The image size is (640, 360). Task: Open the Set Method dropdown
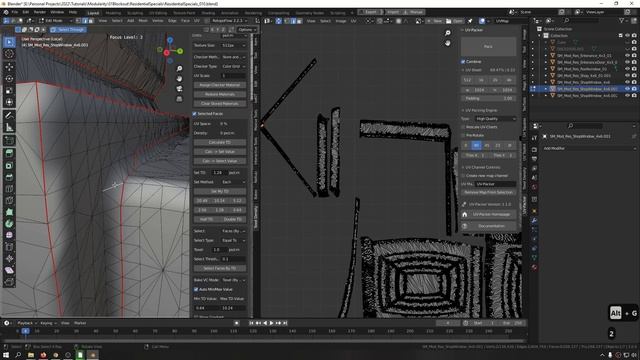[x=233, y=182]
